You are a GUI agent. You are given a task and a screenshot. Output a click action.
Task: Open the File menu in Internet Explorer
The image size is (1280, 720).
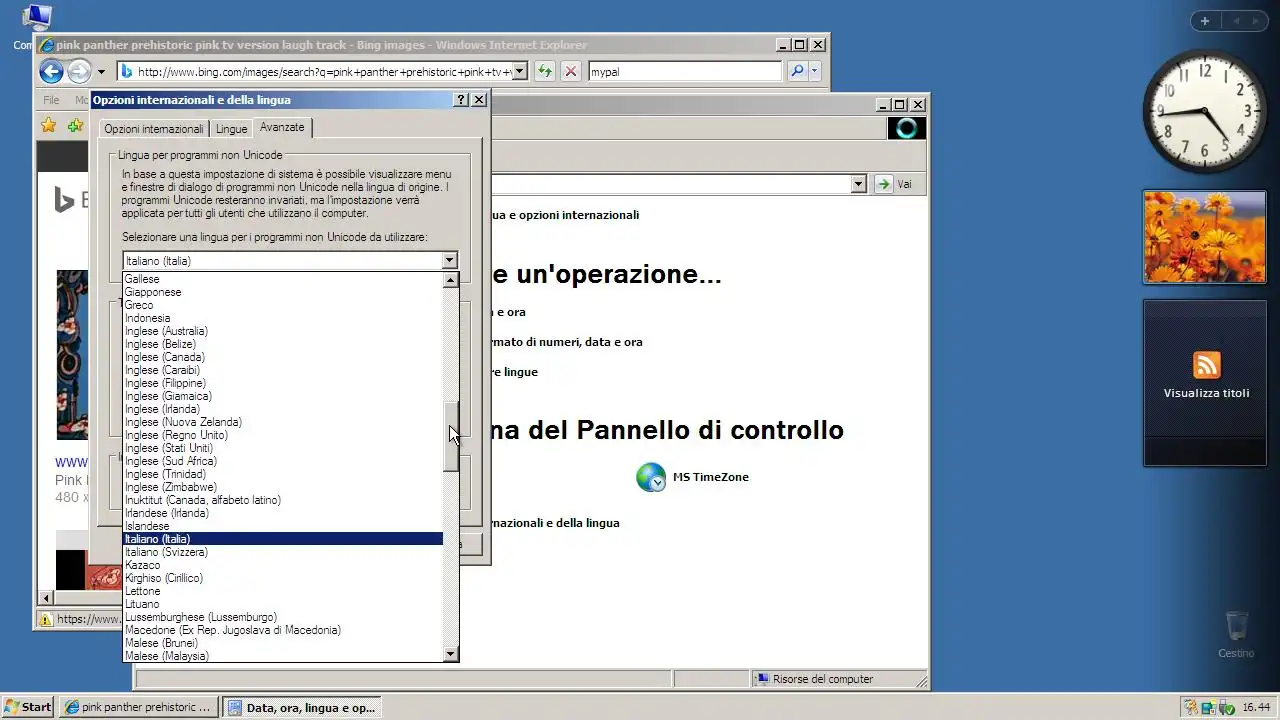[50, 100]
